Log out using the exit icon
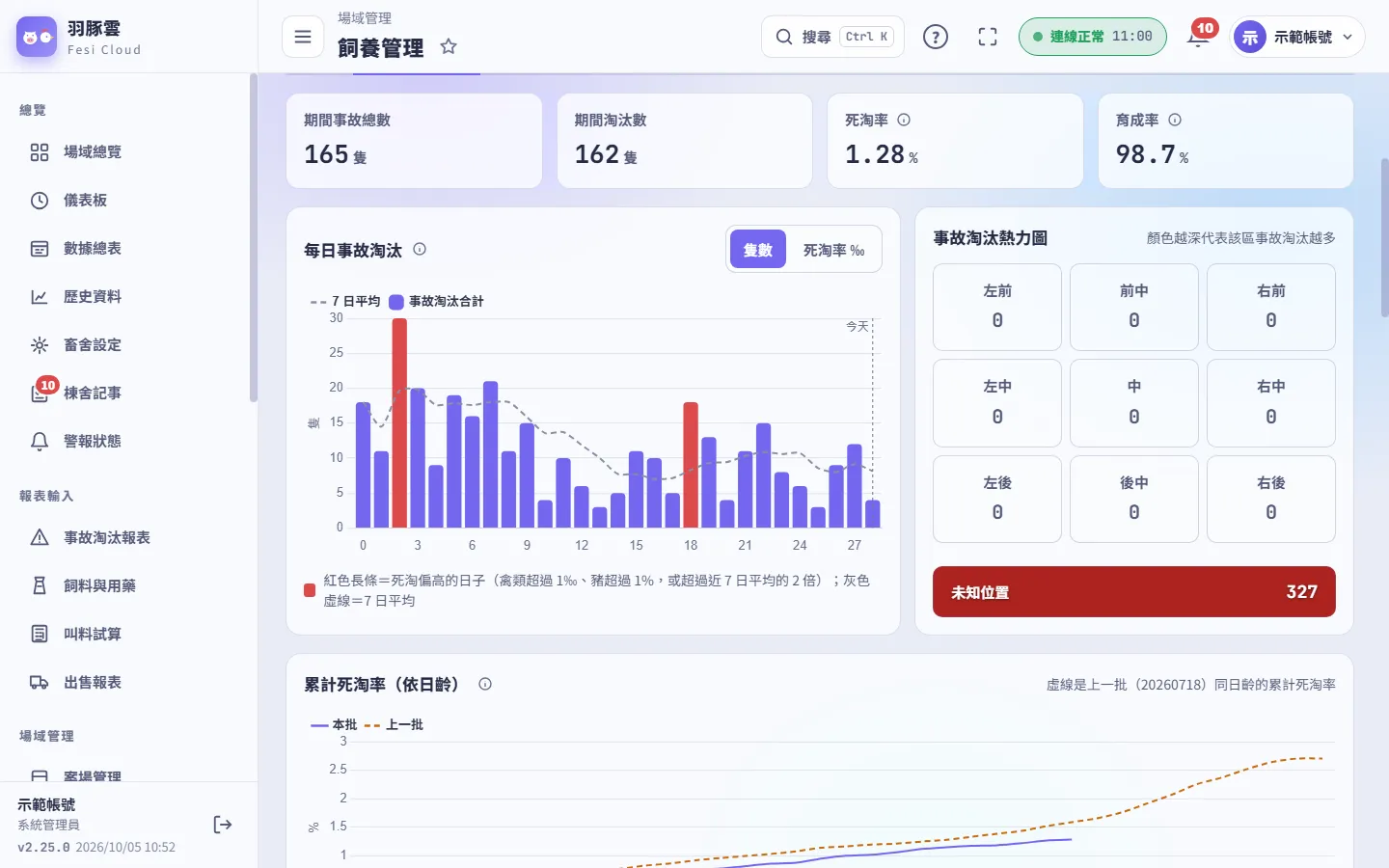The width and height of the screenshot is (1389, 868). [223, 825]
